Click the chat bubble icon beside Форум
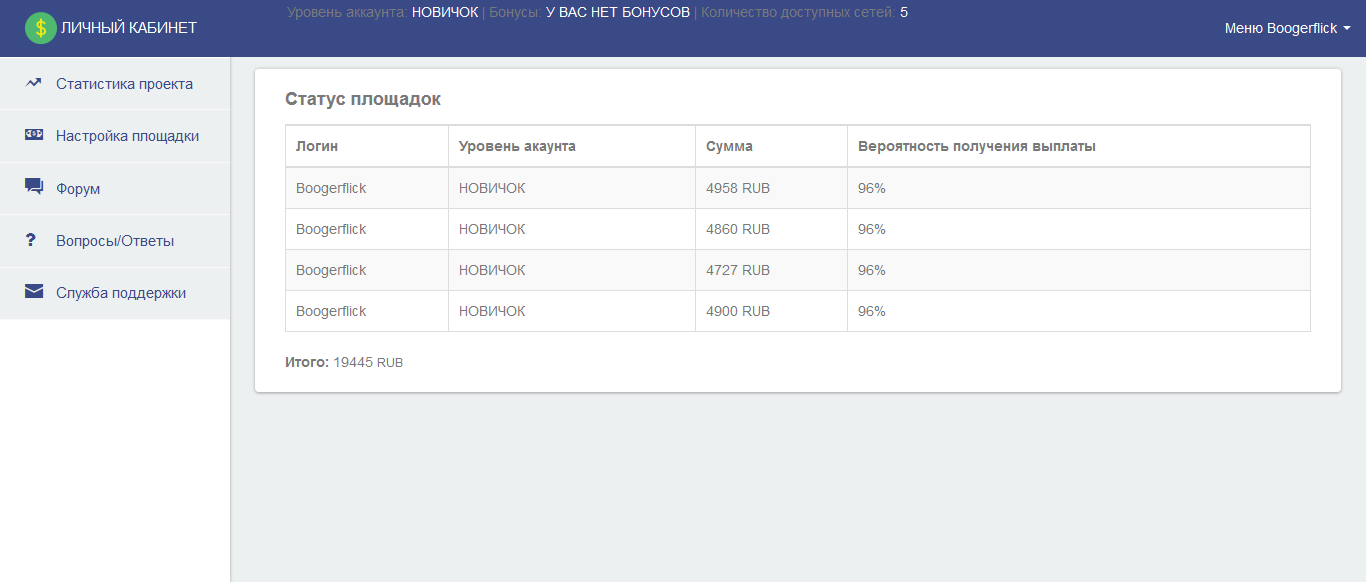Viewport: 1366px width, 582px height. [34, 187]
